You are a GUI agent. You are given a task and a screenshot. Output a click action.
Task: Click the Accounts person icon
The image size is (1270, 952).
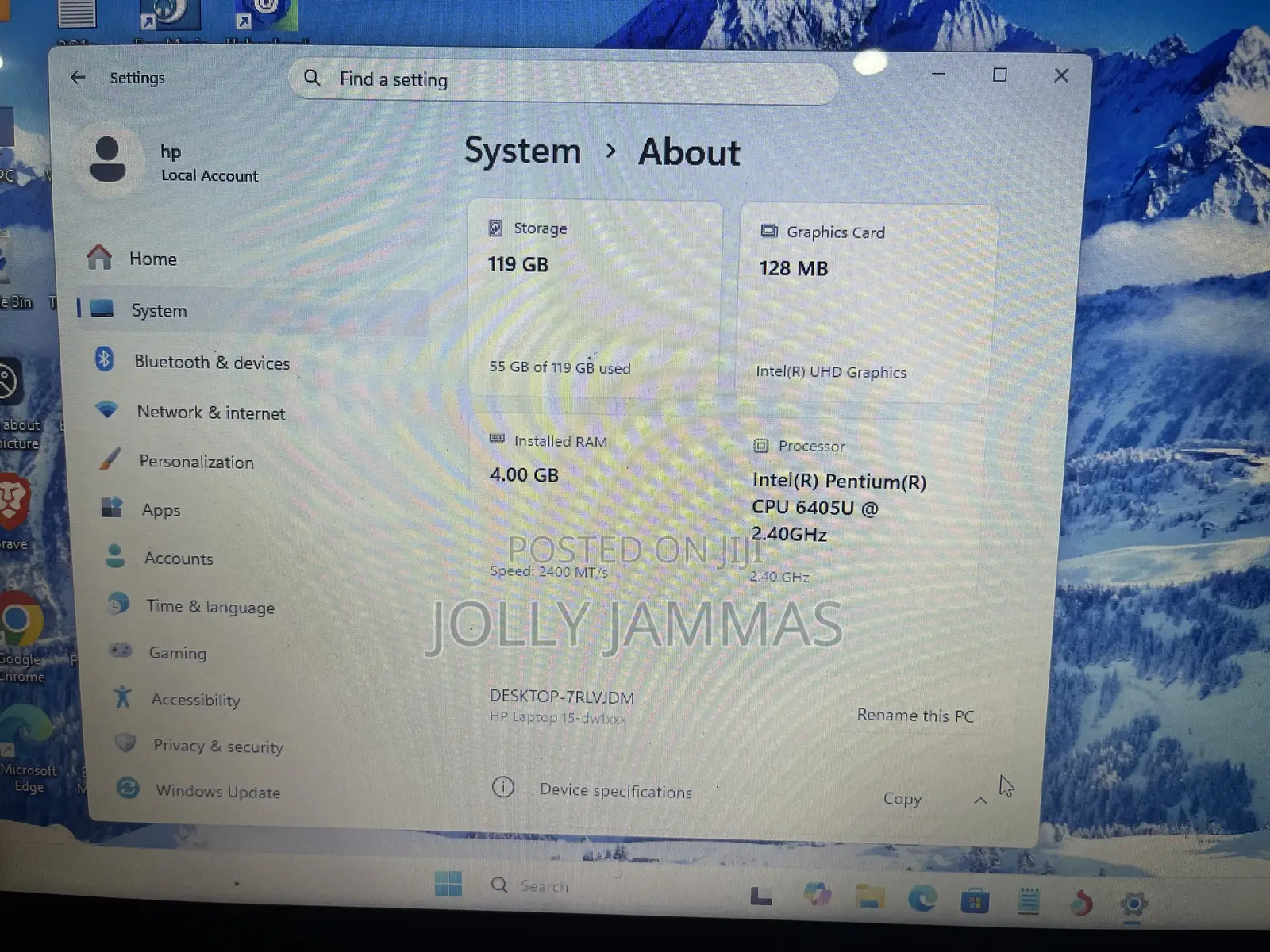pos(115,556)
